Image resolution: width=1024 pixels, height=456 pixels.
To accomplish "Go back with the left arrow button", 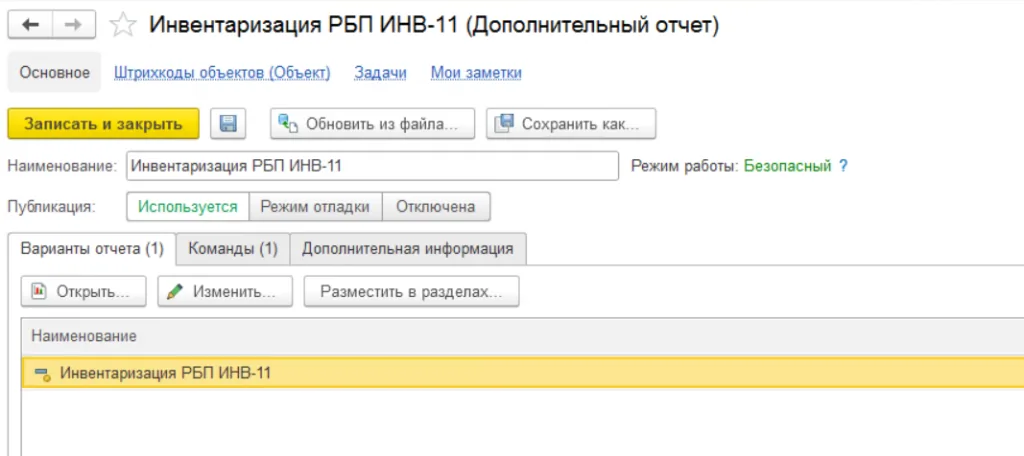I will pos(30,25).
